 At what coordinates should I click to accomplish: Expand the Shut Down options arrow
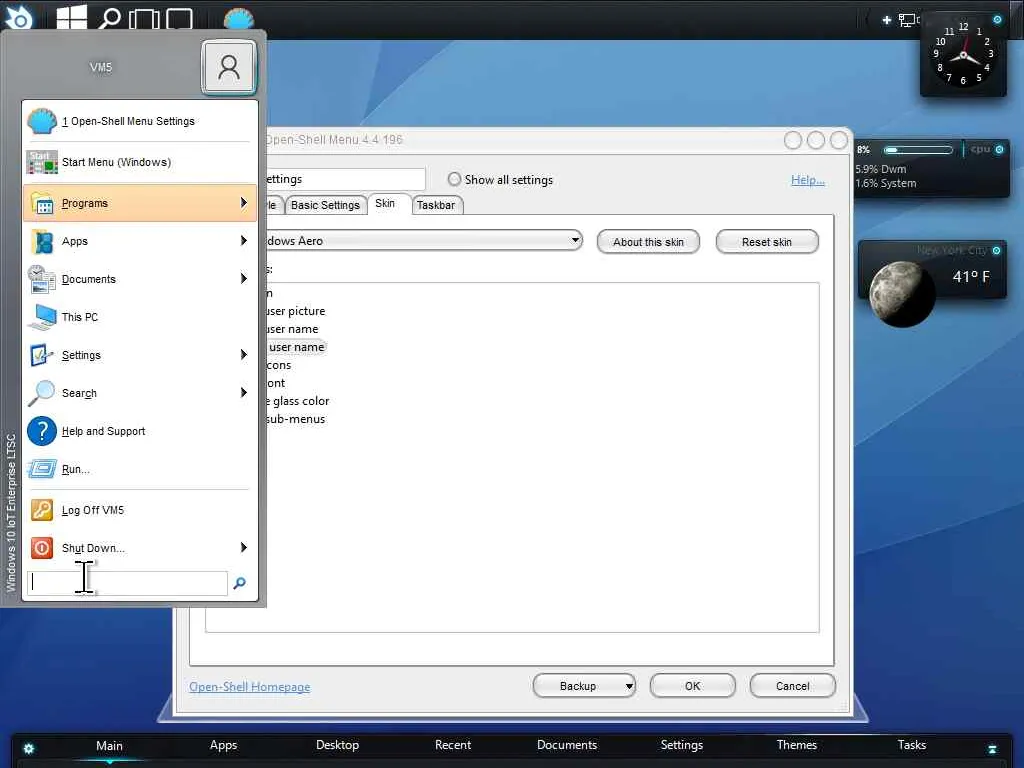tap(244, 547)
